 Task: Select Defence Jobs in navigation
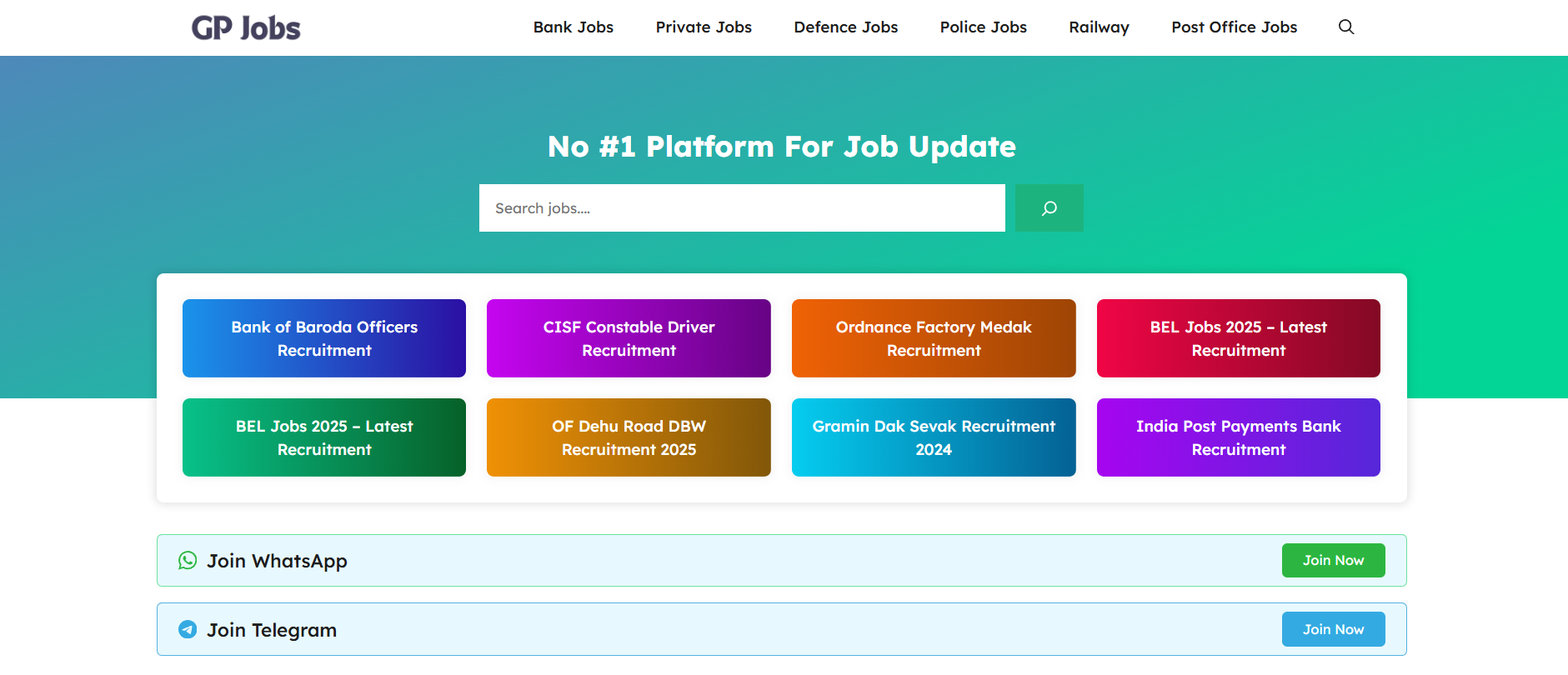(x=845, y=27)
